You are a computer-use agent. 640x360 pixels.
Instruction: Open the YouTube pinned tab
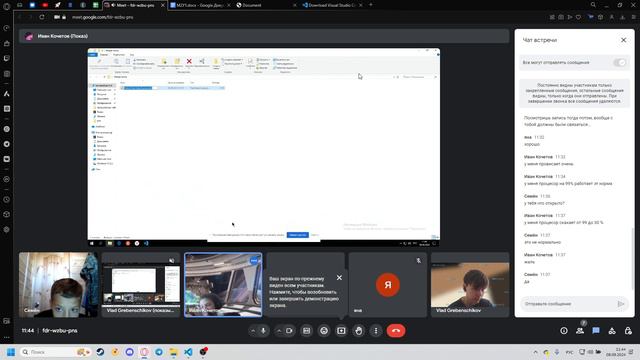coord(45,5)
